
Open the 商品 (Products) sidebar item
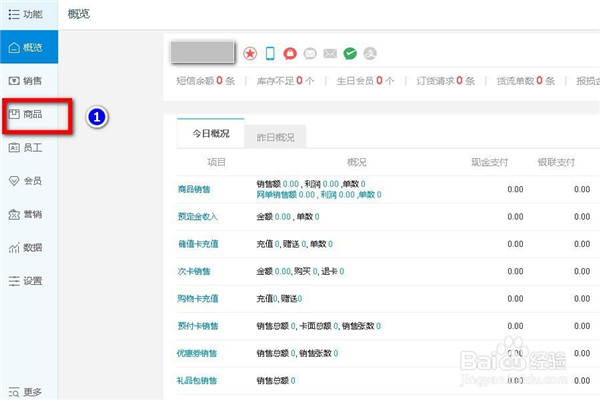pos(28,114)
